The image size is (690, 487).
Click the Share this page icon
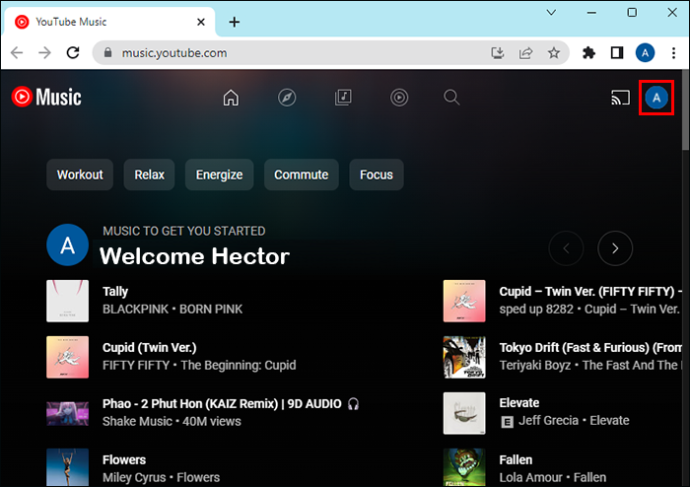[x=525, y=53]
